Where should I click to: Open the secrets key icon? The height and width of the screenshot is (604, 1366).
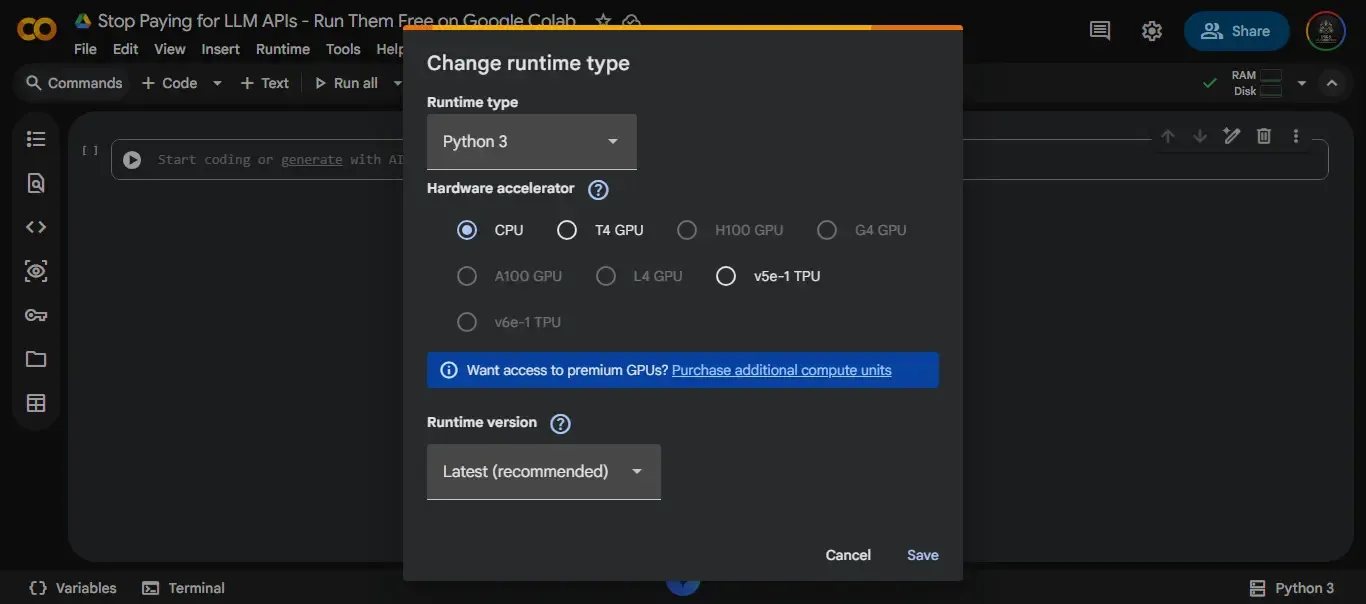pyautogui.click(x=36, y=315)
